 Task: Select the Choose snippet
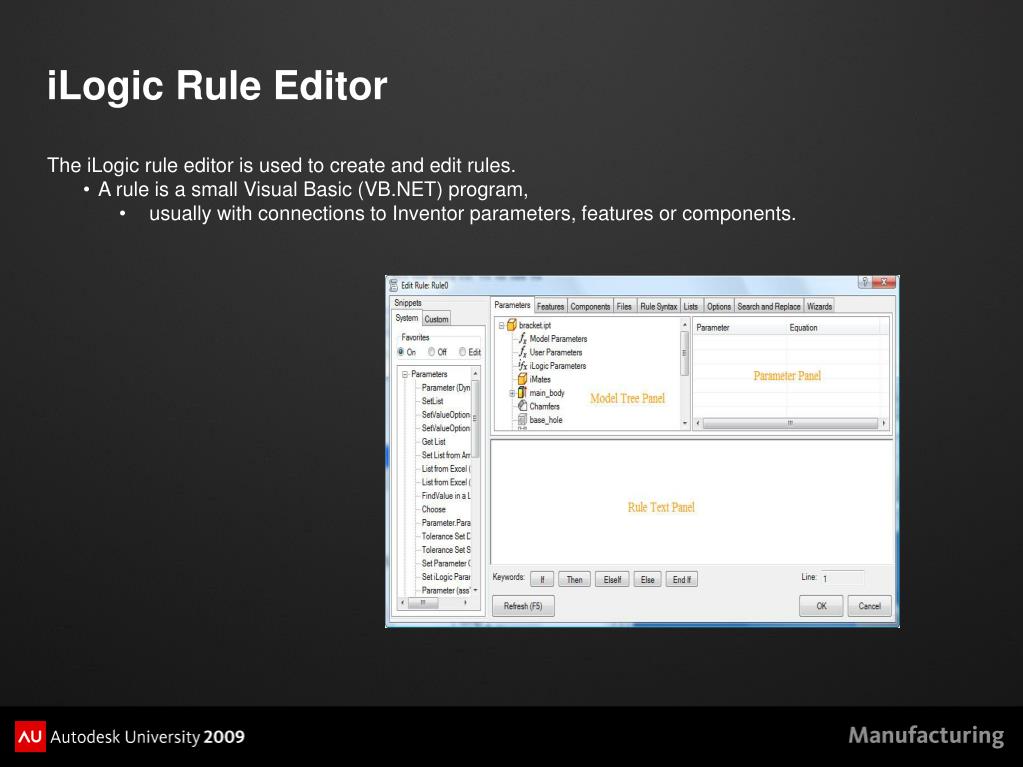(x=433, y=509)
